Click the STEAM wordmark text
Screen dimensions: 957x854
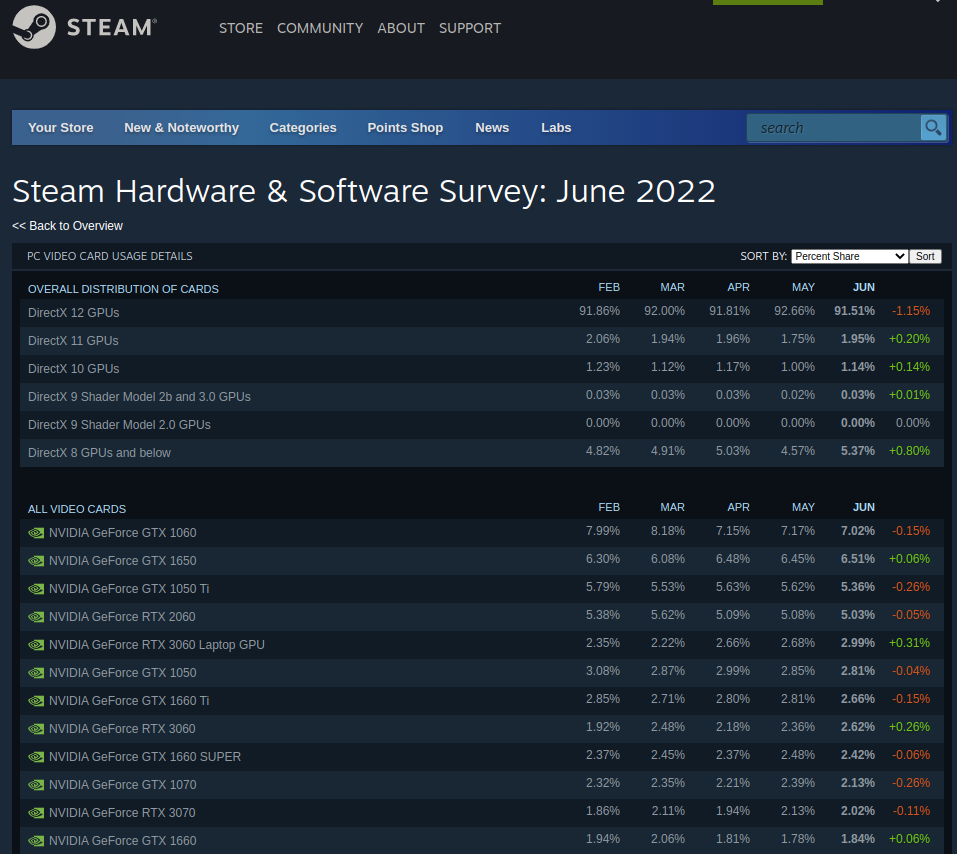[112, 27]
